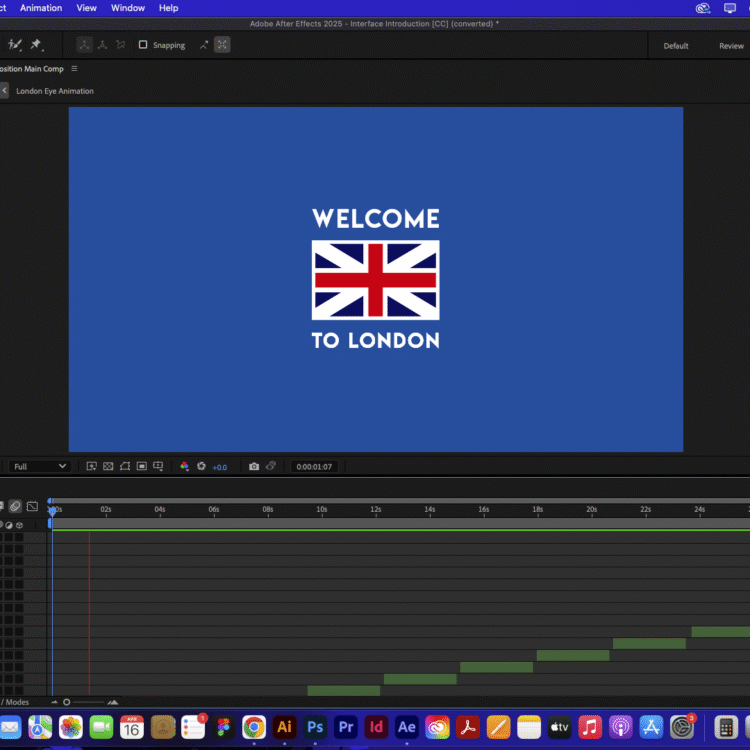Open Photoshop from the Dock
This screenshot has height=750, width=750.
tap(315, 728)
